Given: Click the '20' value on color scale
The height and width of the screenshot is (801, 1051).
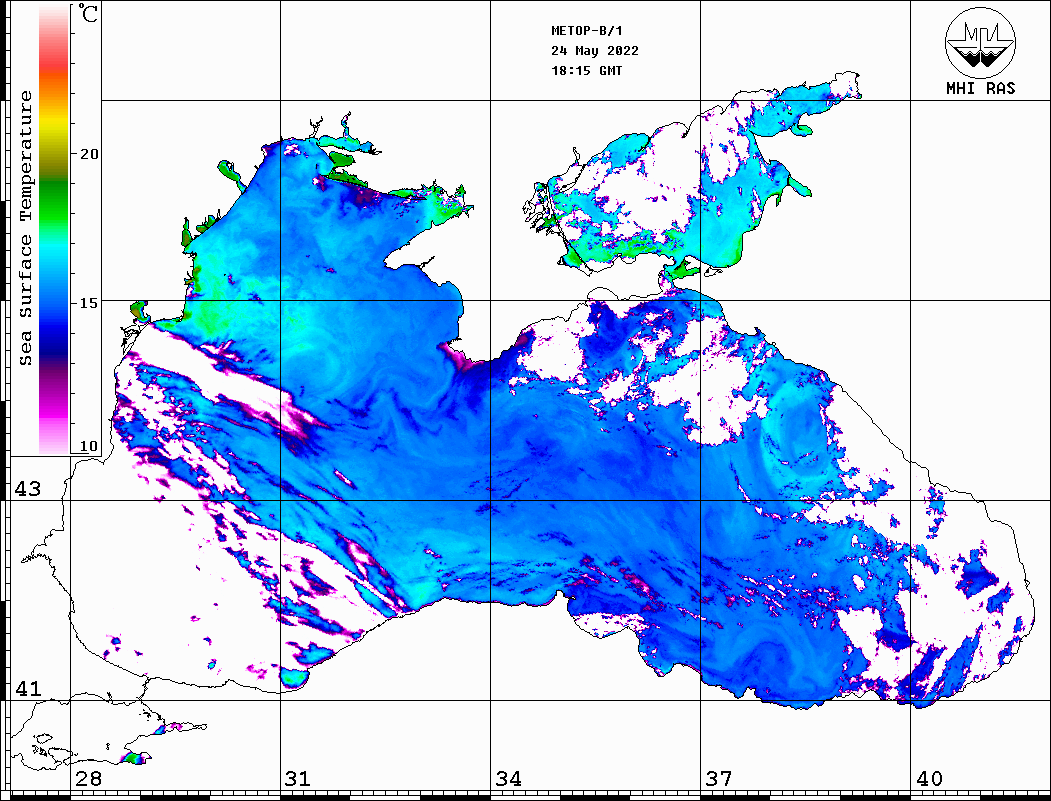Looking at the screenshot, I should tap(89, 154).
